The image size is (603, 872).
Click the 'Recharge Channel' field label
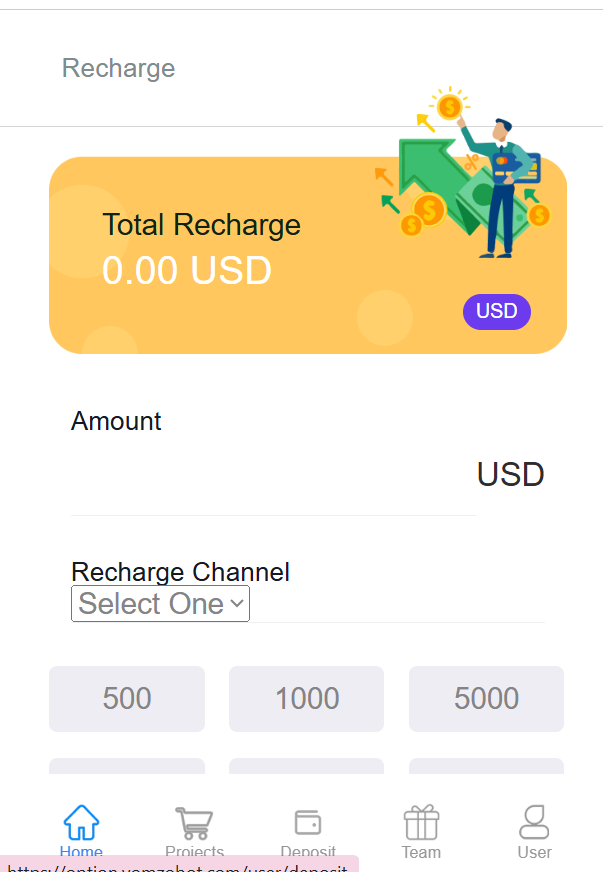pyautogui.click(x=180, y=572)
